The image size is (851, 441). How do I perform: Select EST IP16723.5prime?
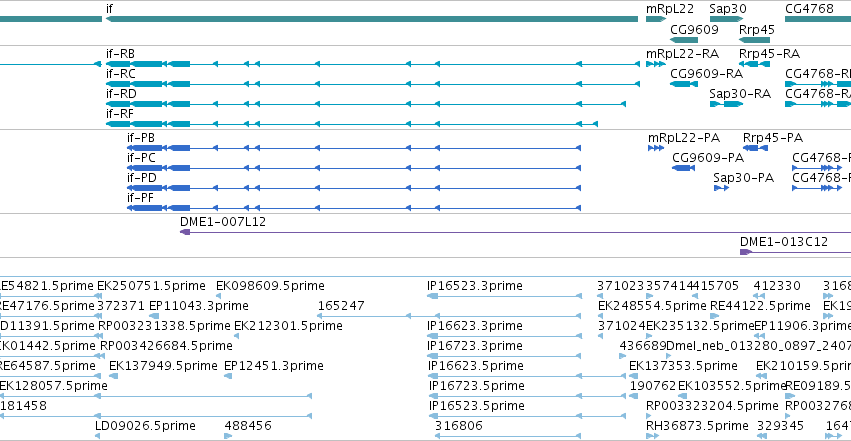(x=477, y=386)
